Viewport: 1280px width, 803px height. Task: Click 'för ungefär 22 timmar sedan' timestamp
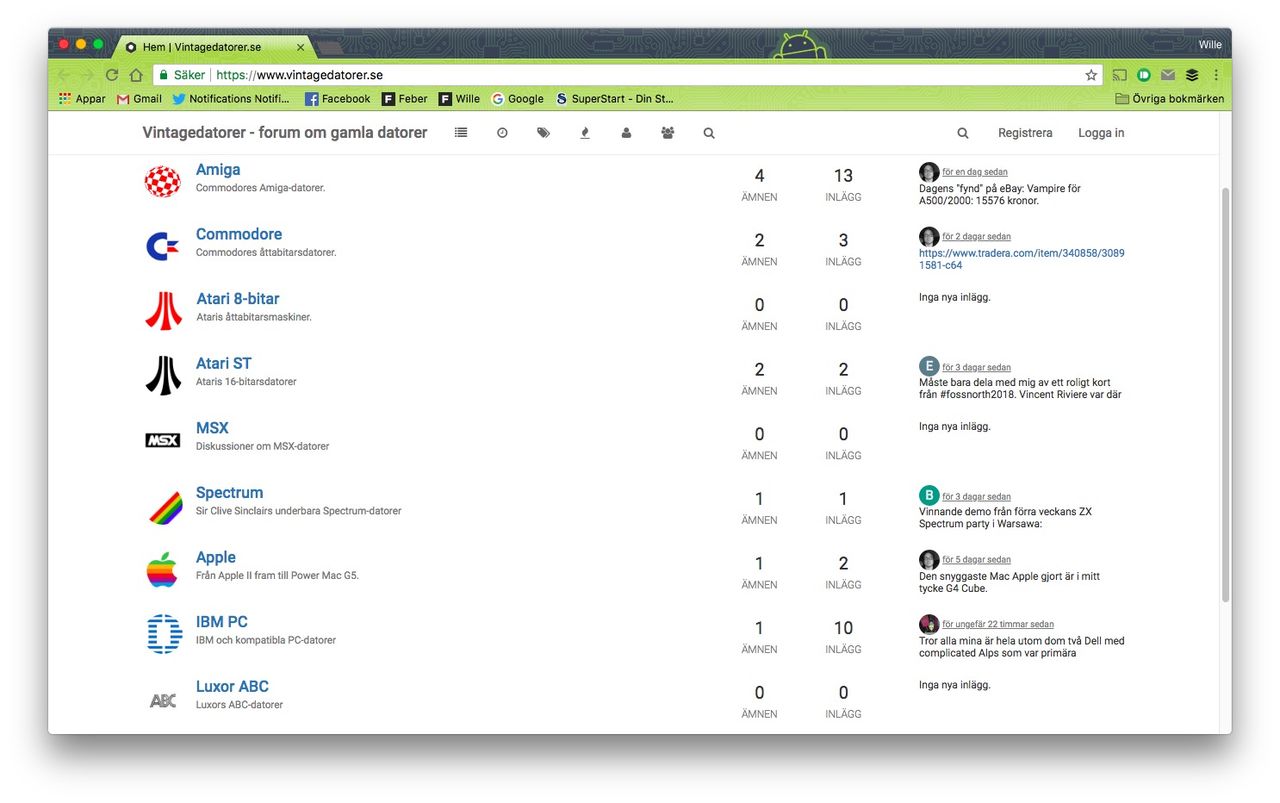pos(998,624)
